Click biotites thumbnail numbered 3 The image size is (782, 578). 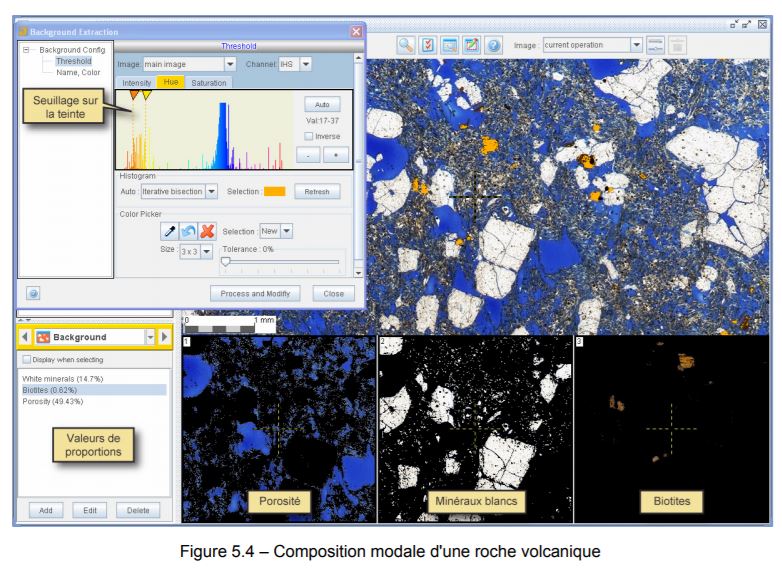click(672, 429)
